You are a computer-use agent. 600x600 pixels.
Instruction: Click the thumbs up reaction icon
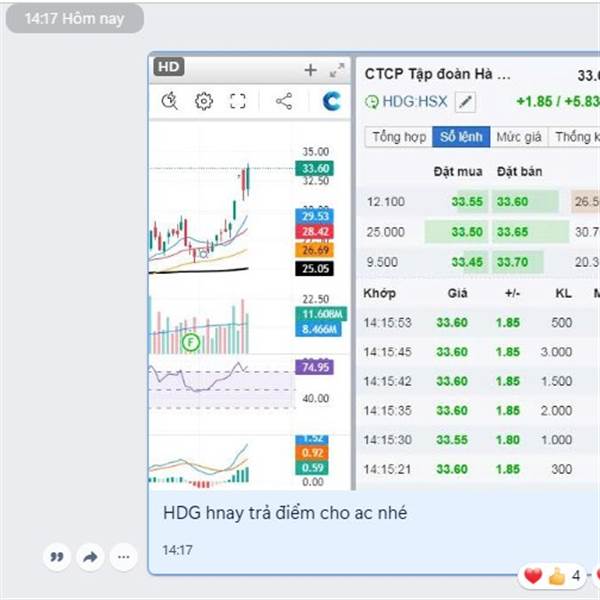click(x=557, y=576)
